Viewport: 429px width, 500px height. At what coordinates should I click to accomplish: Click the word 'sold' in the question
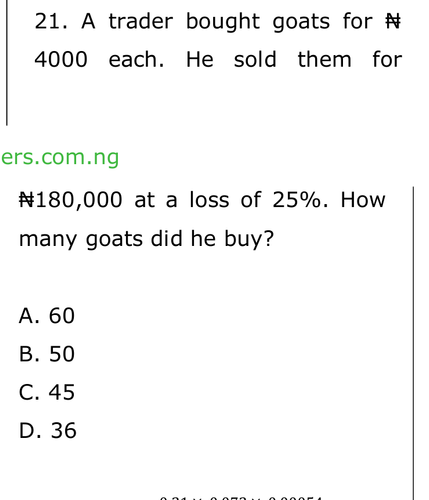tap(255, 60)
